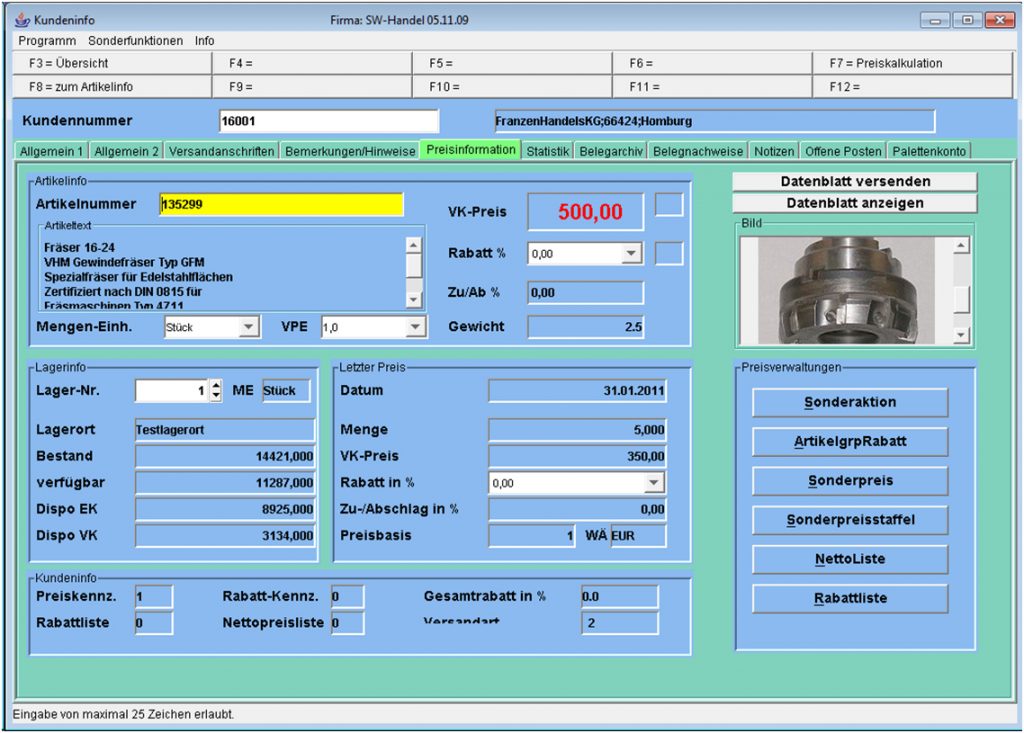
Task: Switch to the Statistik tab
Action: pos(548,149)
